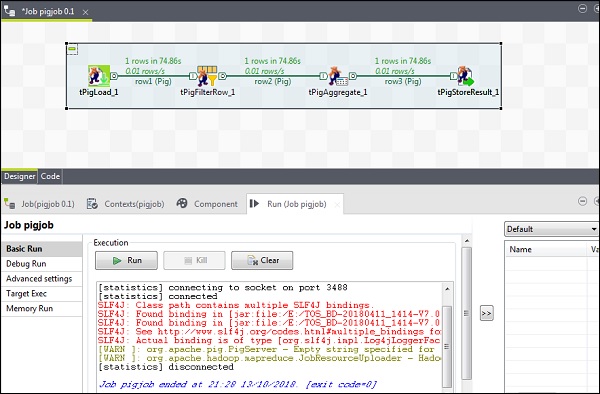Select the tPigStoreResult_1 component icon
Screen dimensions: 600x394
point(465,76)
